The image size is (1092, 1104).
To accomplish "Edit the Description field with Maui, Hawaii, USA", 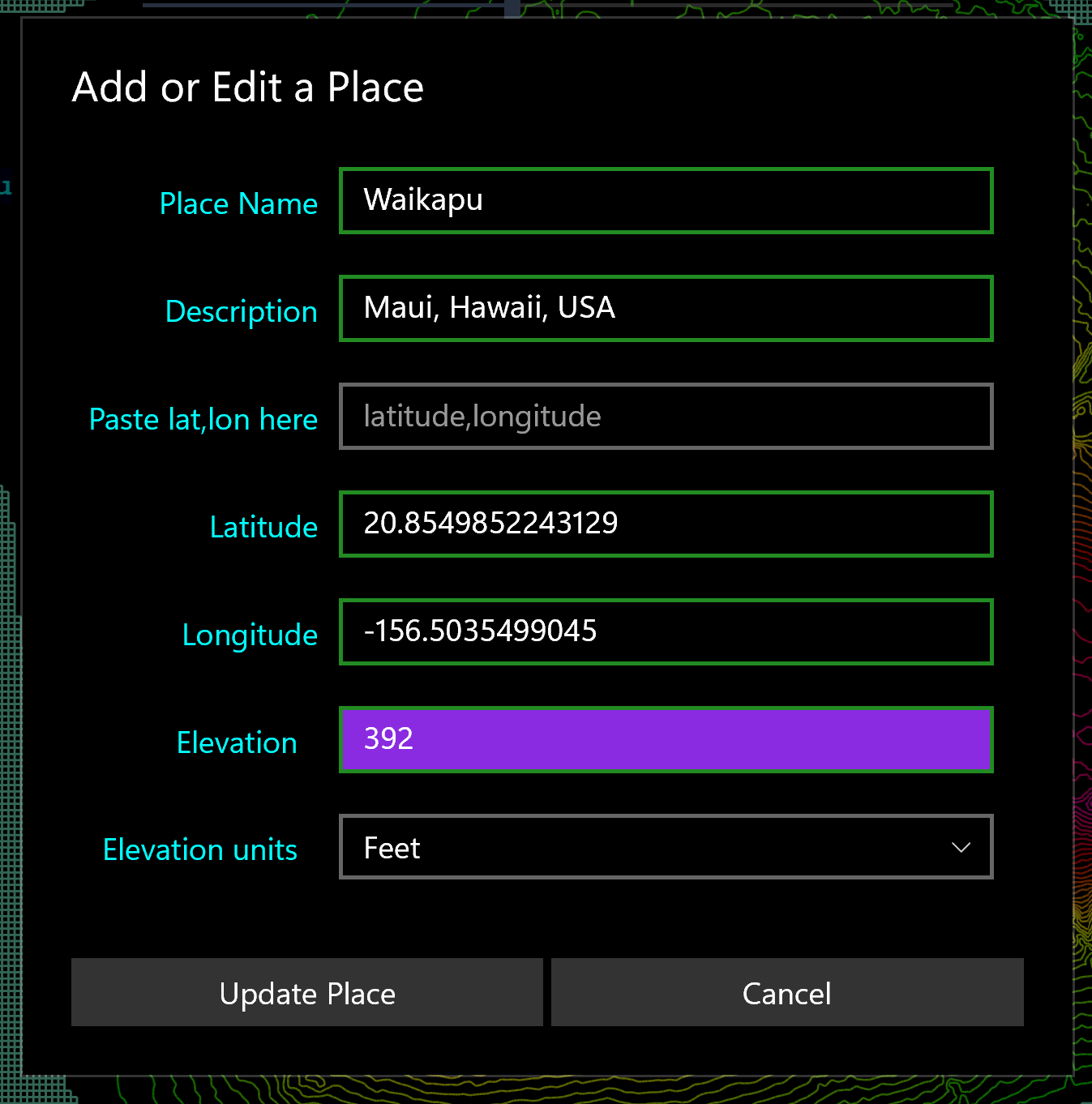I will 666,309.
